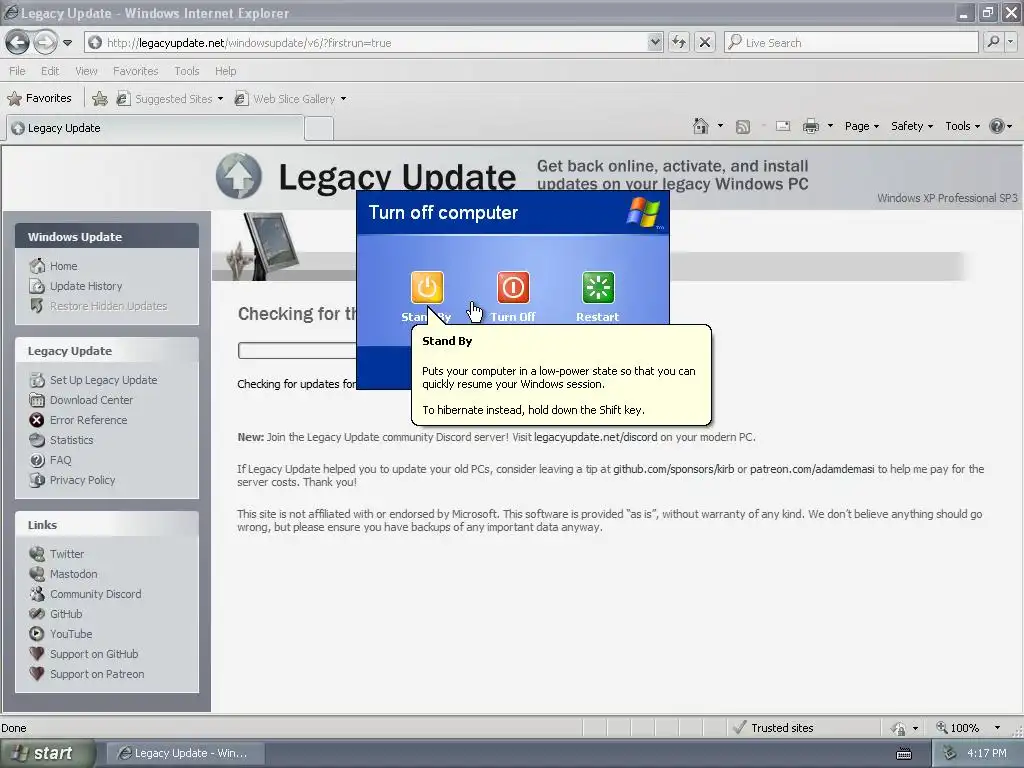Click the RSS feeds icon
1024x768 pixels.
(743, 127)
